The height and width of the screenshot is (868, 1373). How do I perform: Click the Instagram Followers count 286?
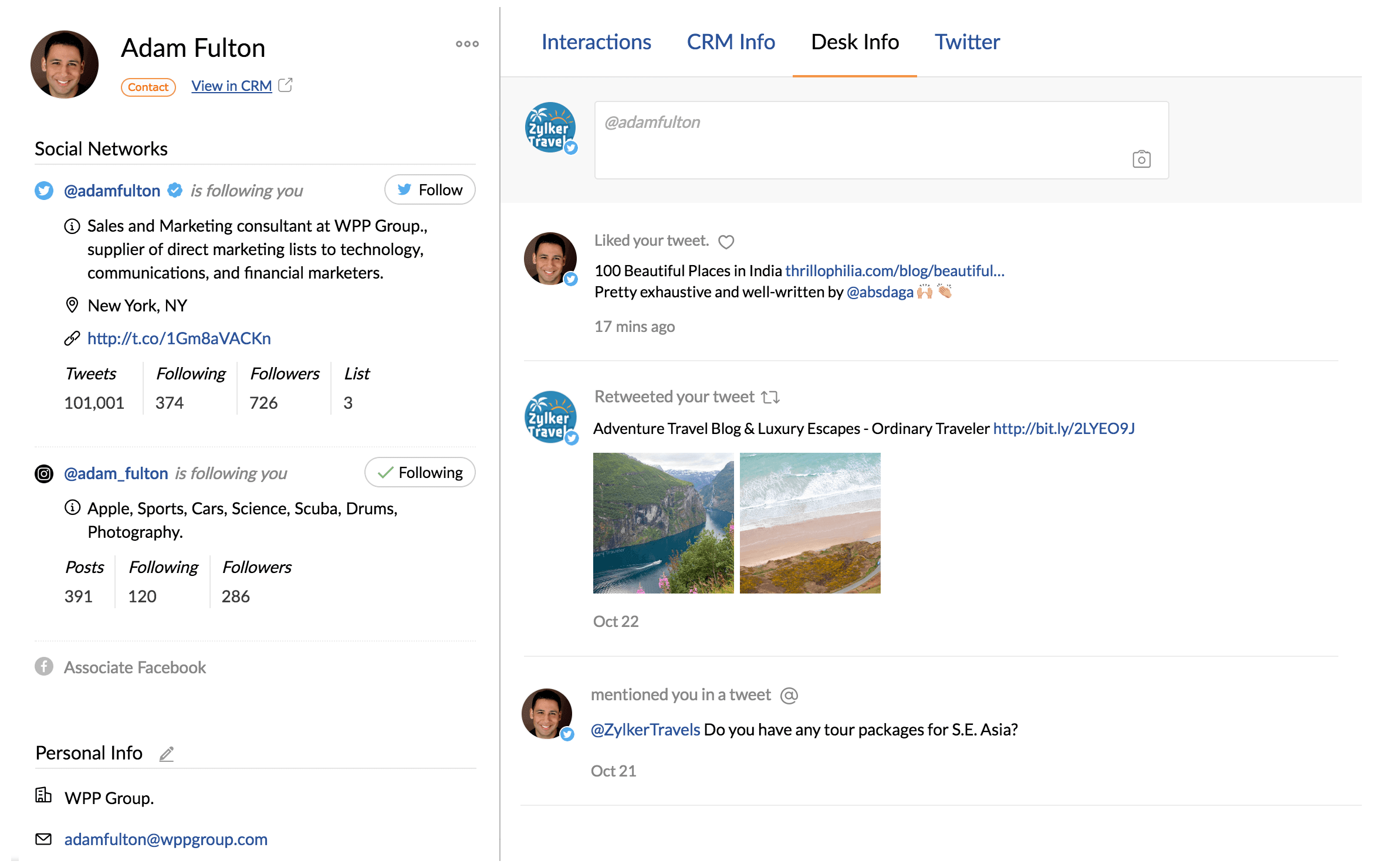tap(236, 596)
